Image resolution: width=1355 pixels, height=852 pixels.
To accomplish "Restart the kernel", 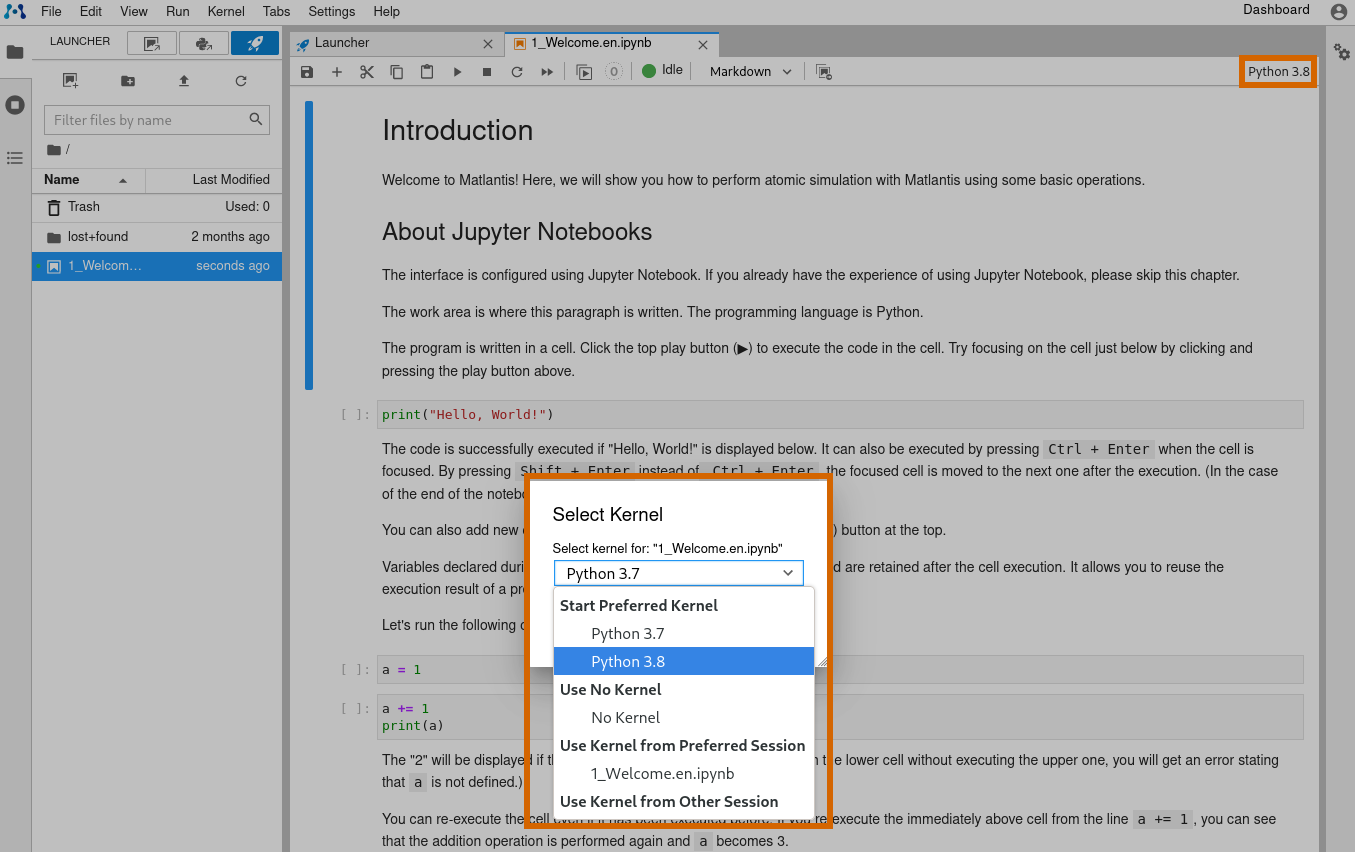I will pyautogui.click(x=517, y=72).
